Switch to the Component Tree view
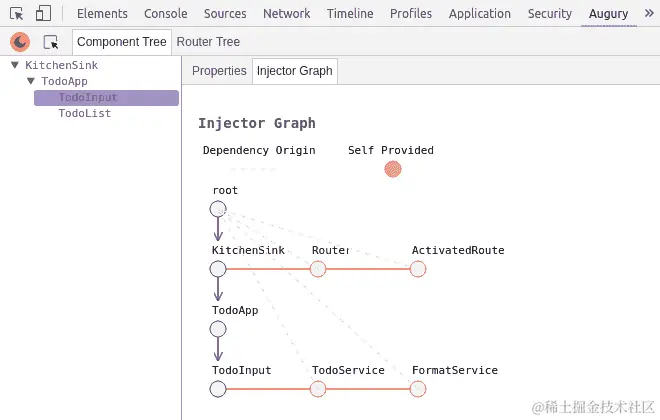The width and height of the screenshot is (660, 420). point(122,42)
